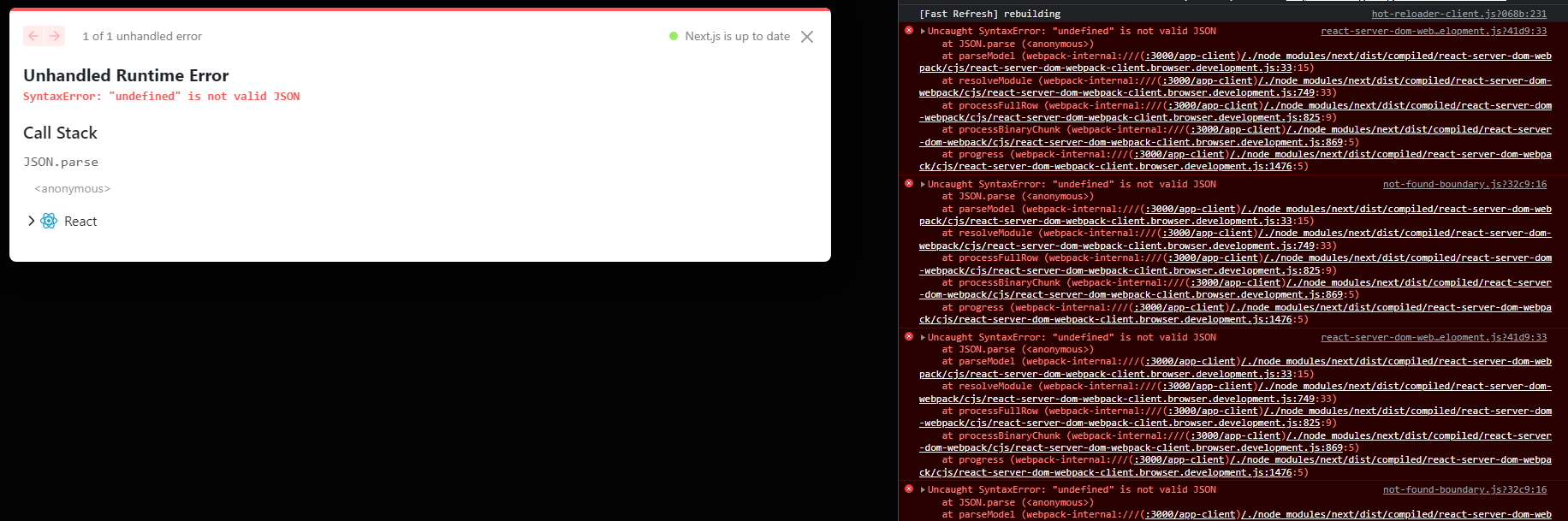Open last error's not-found-boundary.js?32c9:16 link
This screenshot has height=521, width=1568.
[x=1464, y=489]
